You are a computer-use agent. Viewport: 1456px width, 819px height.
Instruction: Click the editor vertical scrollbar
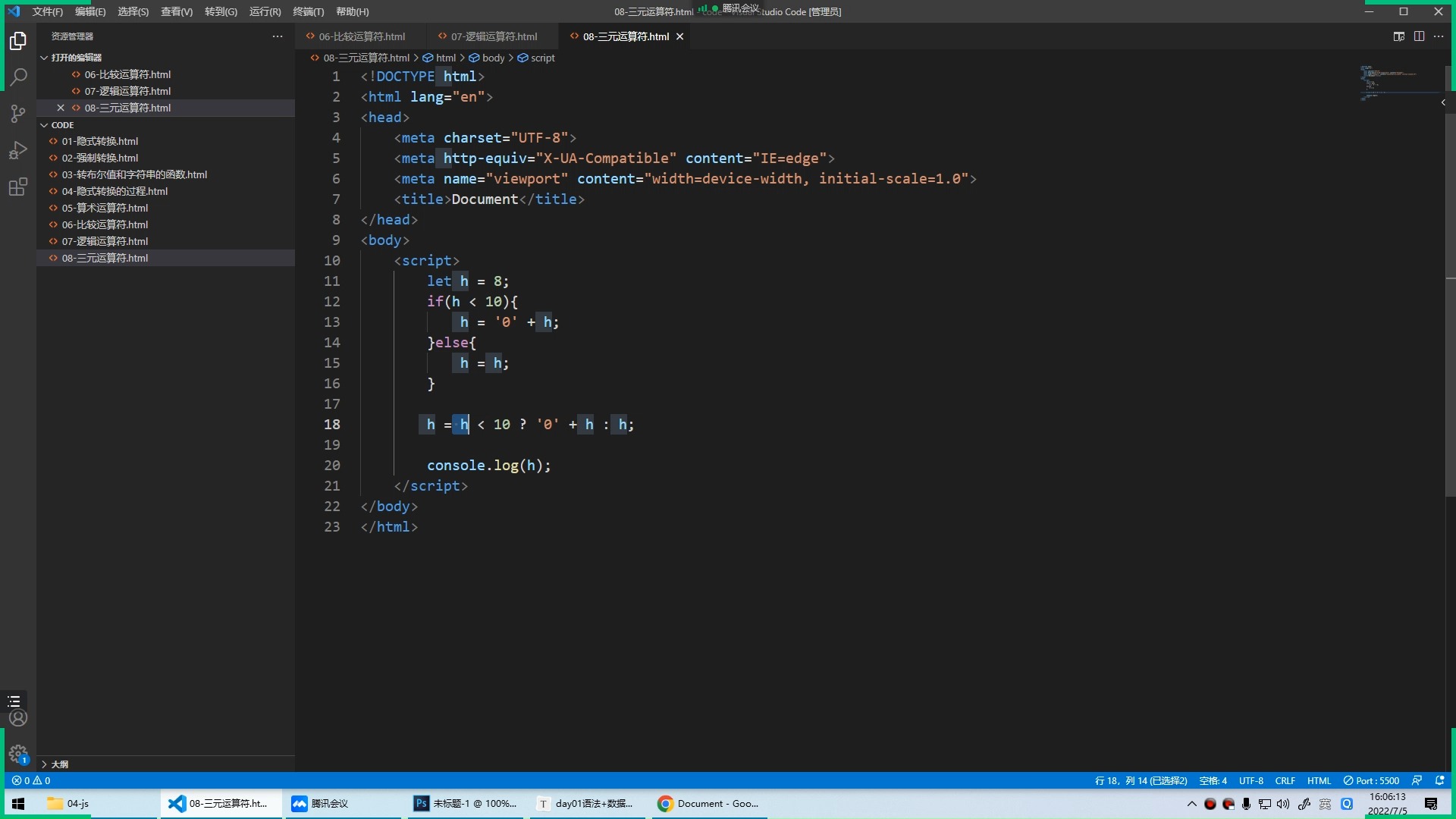(x=1451, y=281)
